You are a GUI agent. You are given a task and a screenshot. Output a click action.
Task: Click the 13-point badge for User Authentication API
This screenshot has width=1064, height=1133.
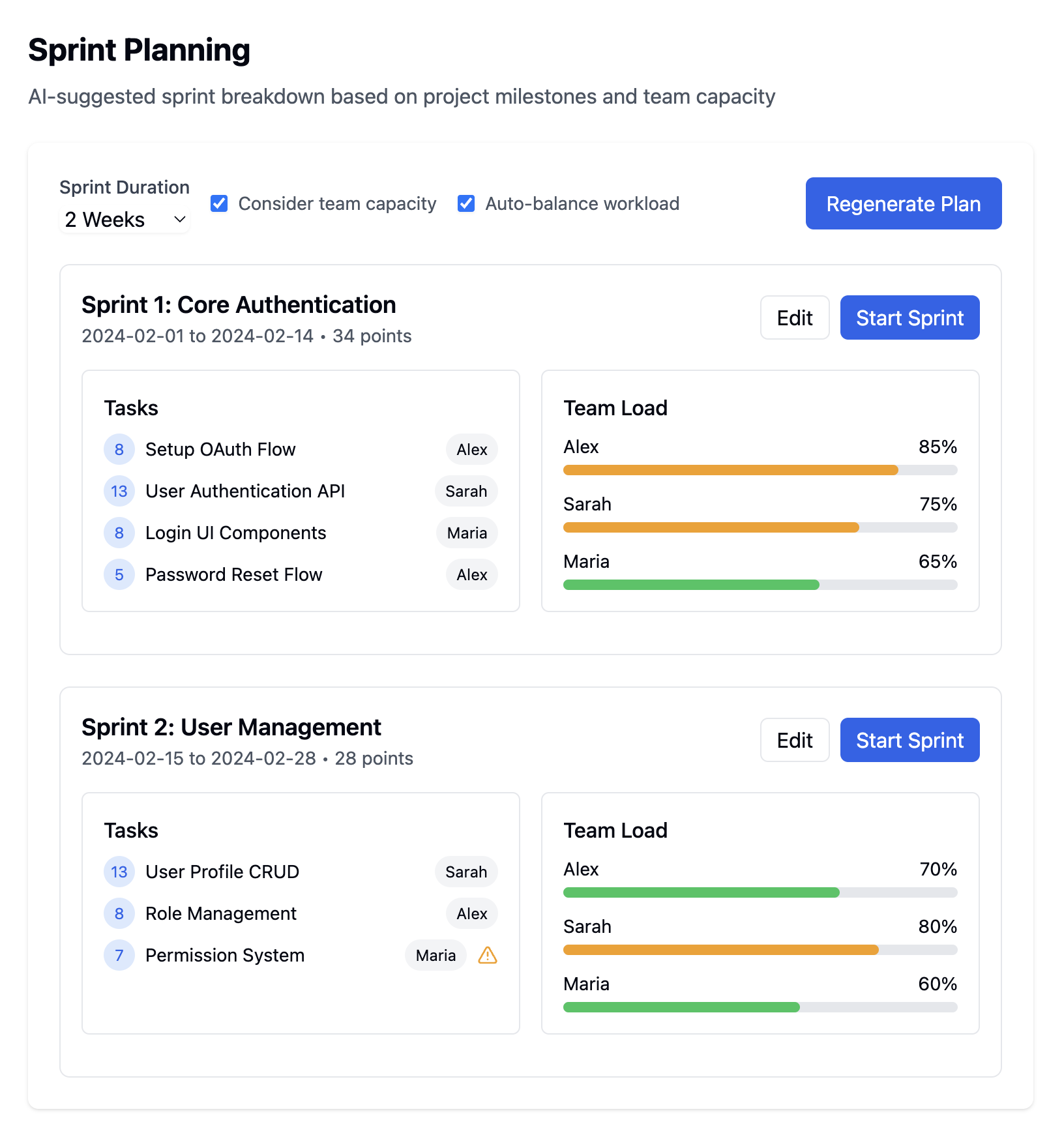(119, 491)
